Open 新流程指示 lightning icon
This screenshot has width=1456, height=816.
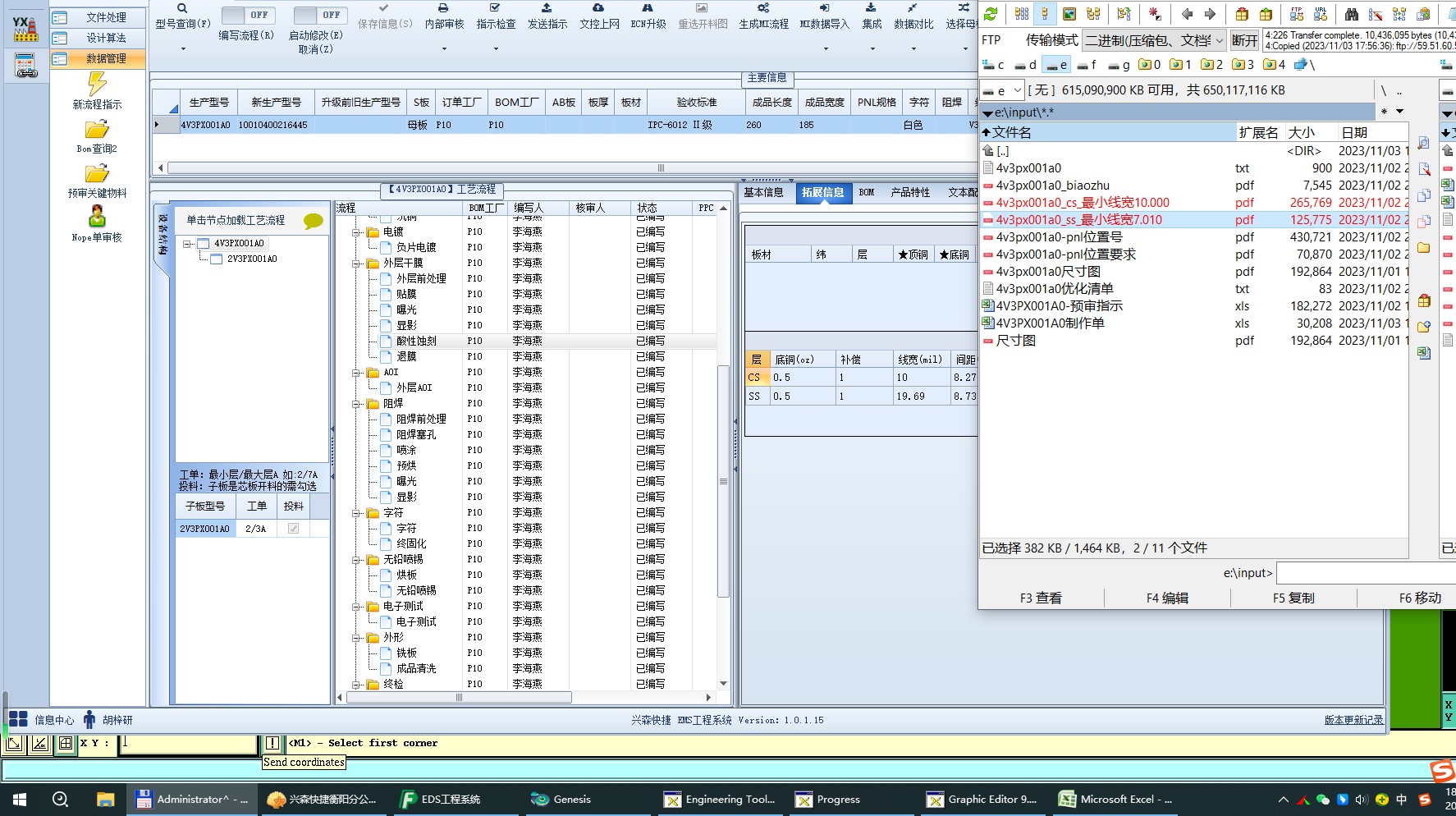pos(97,84)
